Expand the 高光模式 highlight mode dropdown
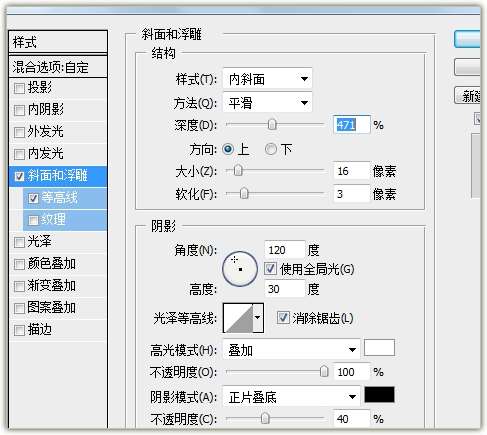Screen dimensions: 487x435 [291, 350]
